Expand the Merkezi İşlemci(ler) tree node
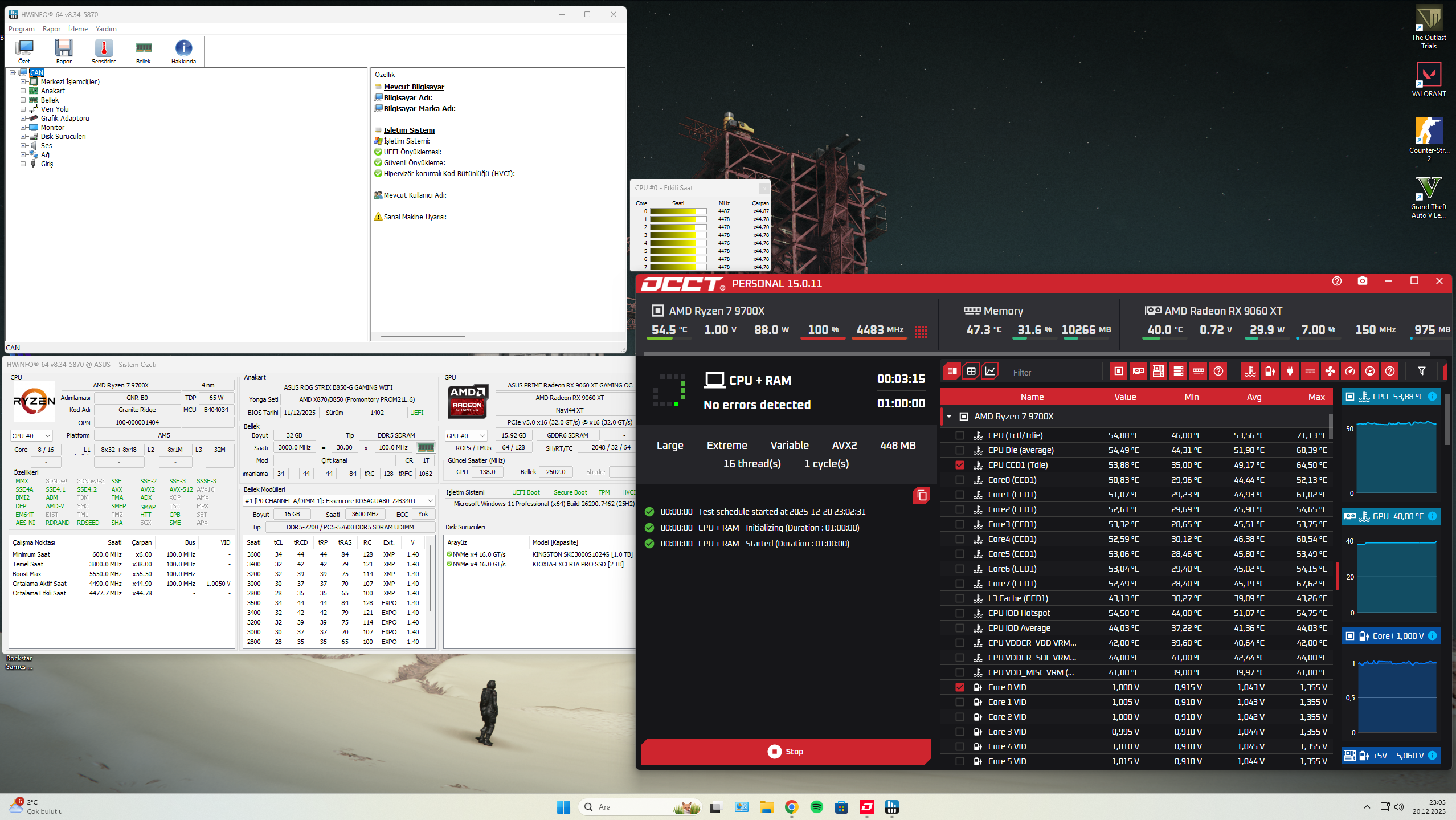The image size is (1456, 820). coord(23,82)
